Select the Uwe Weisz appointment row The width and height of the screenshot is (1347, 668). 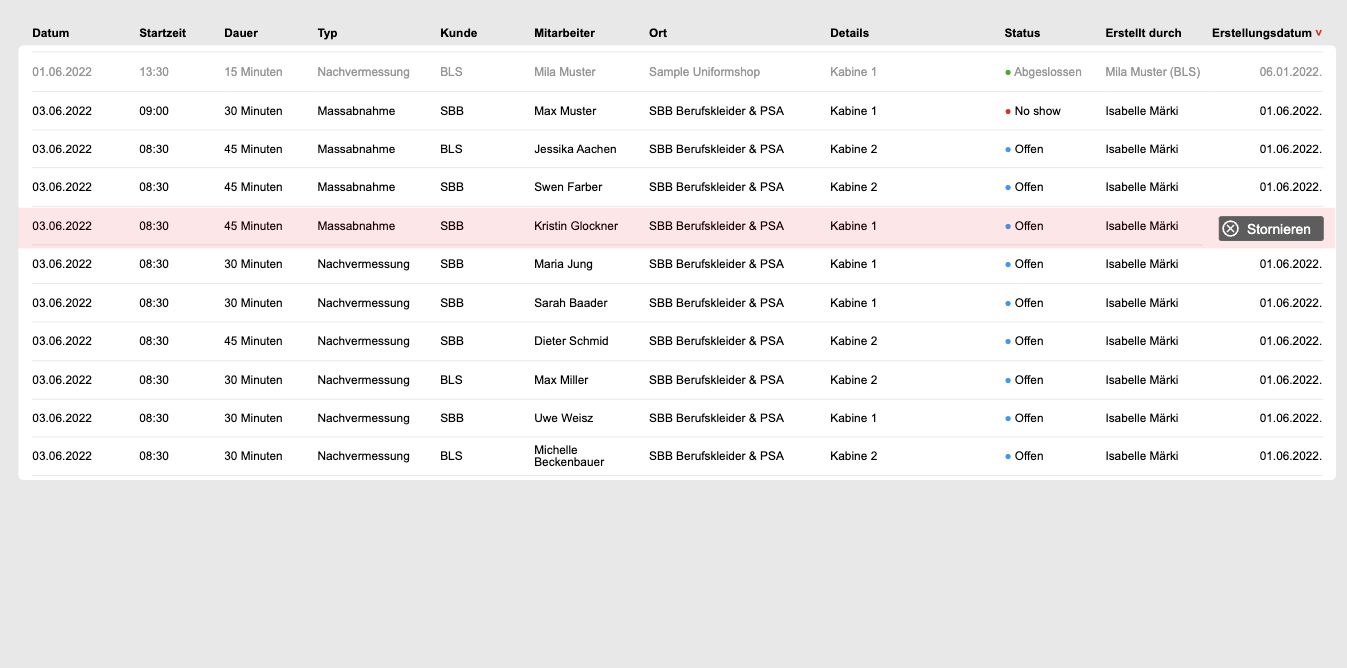coord(563,418)
